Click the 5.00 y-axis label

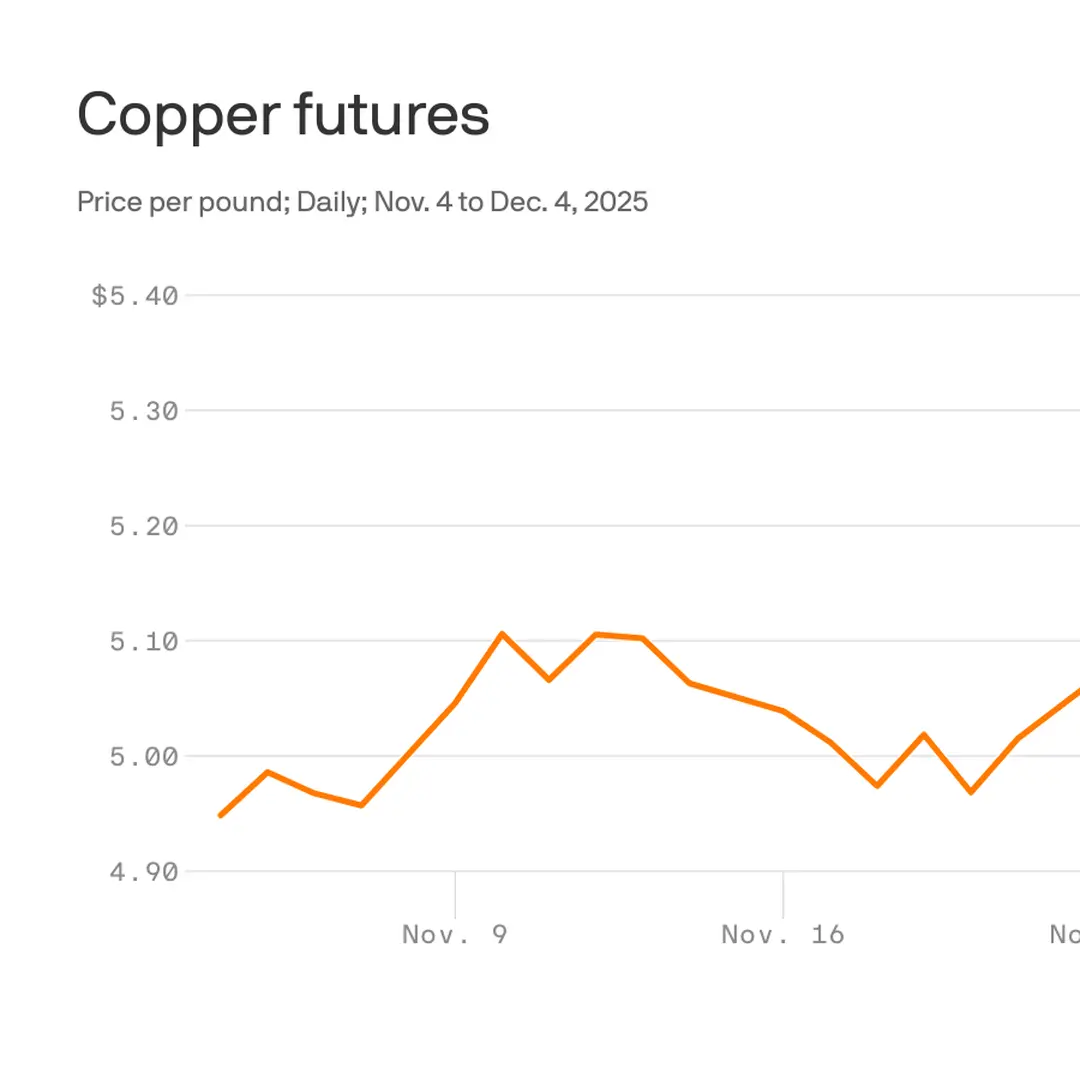[143, 756]
